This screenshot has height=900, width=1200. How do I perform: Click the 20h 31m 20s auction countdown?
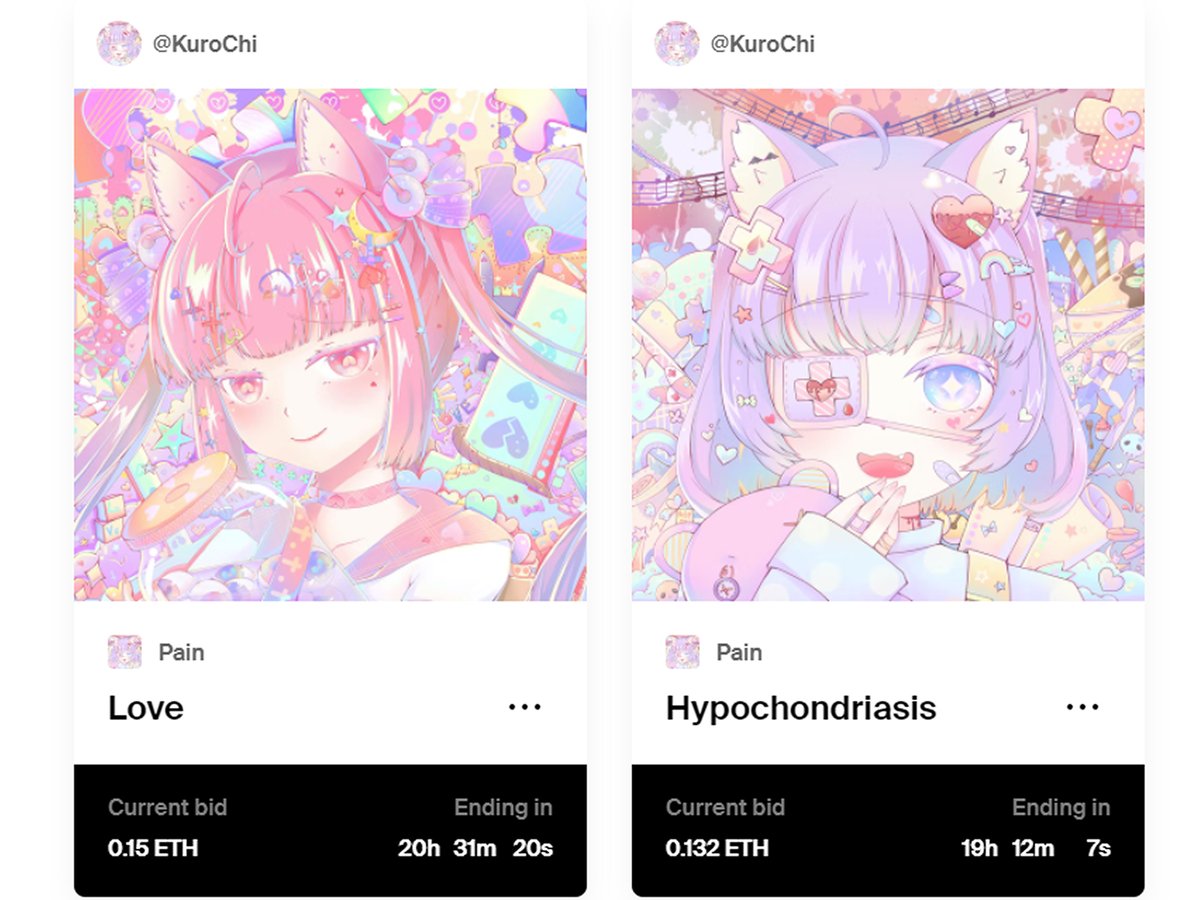[475, 848]
